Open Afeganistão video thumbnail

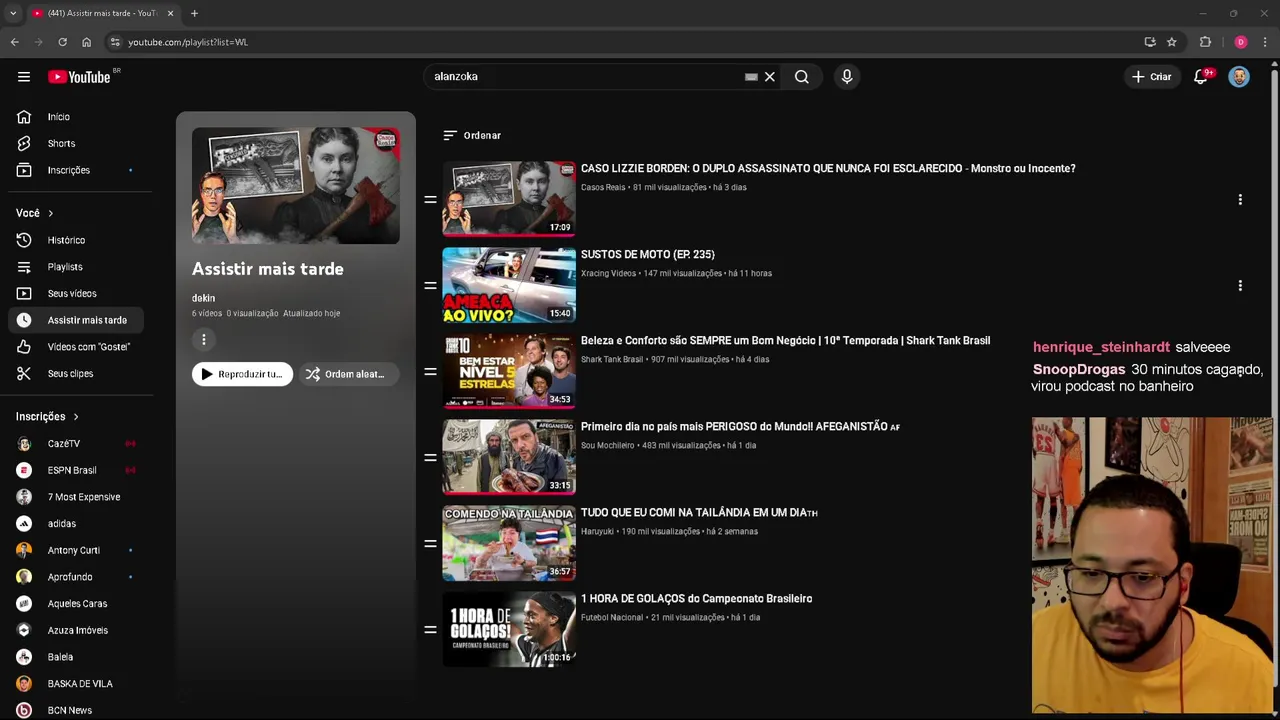509,457
